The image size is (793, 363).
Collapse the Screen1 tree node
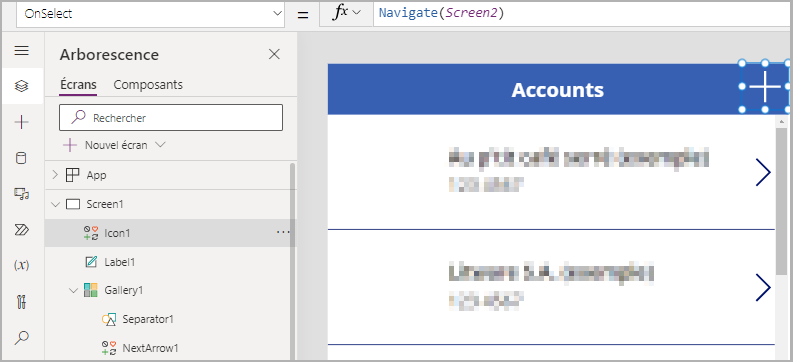click(x=55, y=204)
